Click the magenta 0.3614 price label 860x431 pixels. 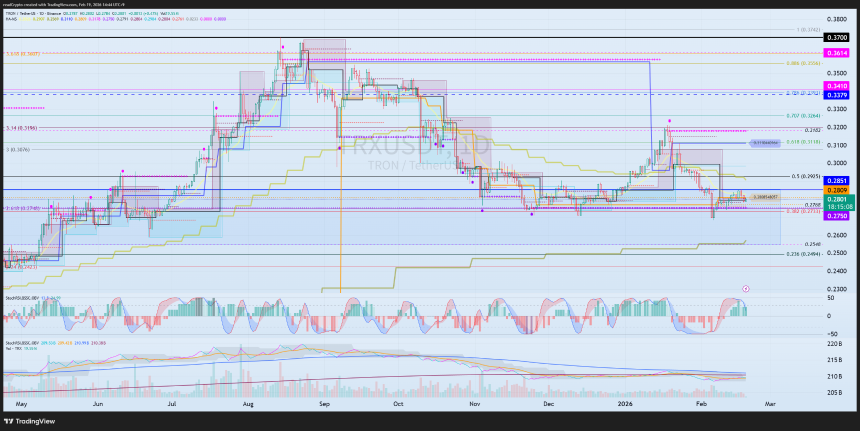[x=836, y=53]
